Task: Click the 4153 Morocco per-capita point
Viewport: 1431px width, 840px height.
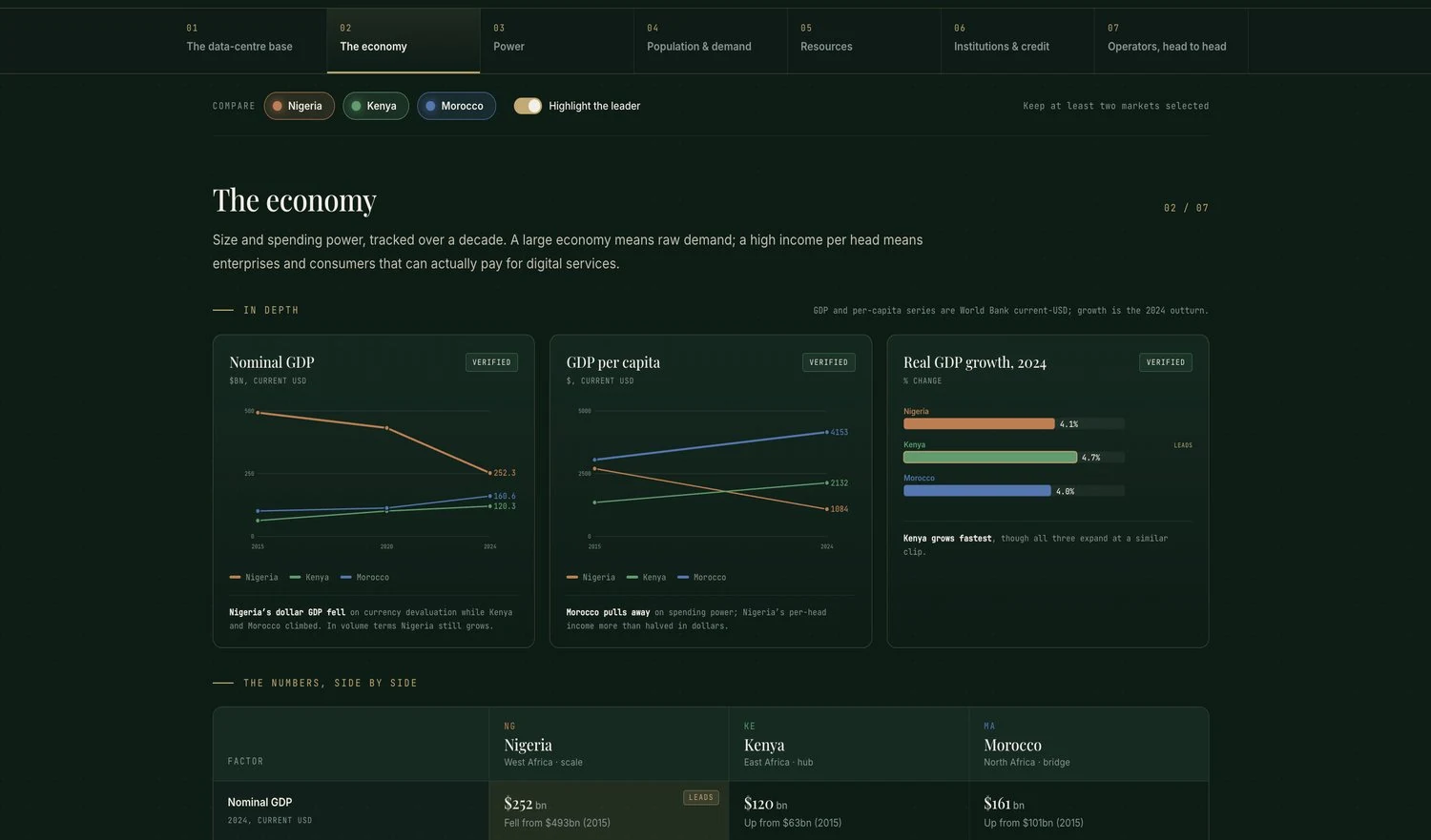Action: [x=827, y=432]
